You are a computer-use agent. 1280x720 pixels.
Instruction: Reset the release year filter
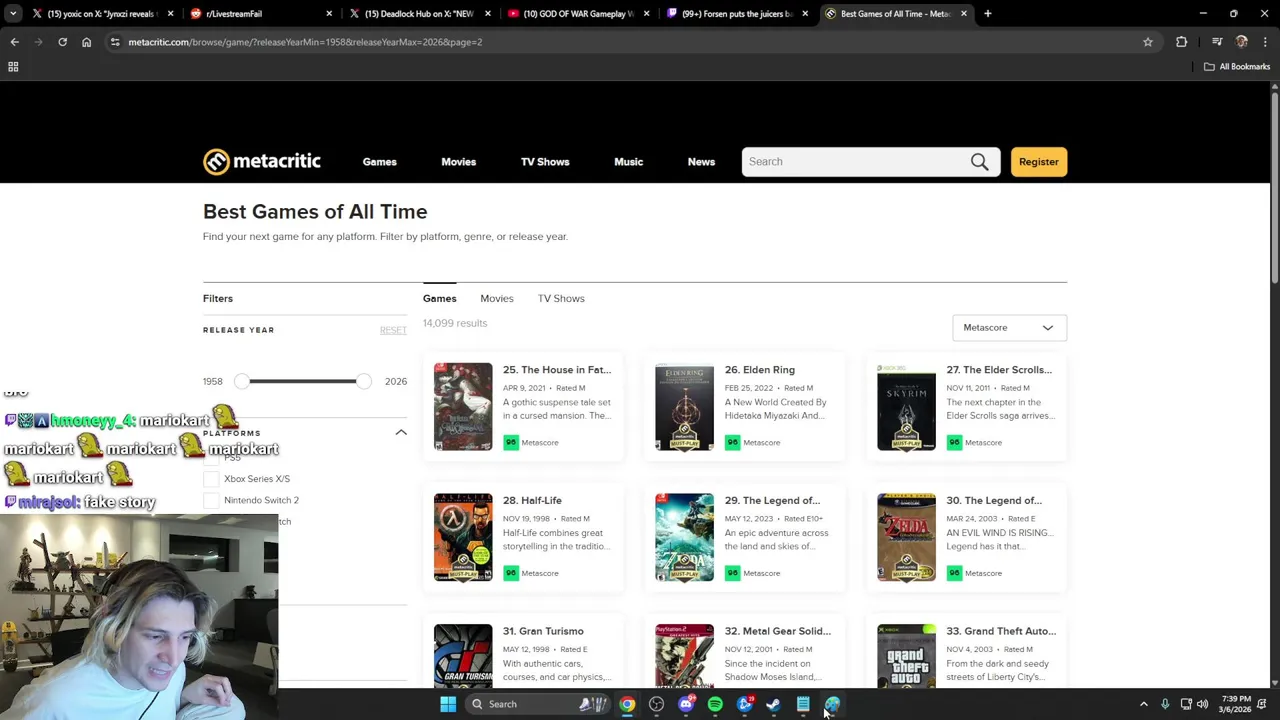pos(393,330)
